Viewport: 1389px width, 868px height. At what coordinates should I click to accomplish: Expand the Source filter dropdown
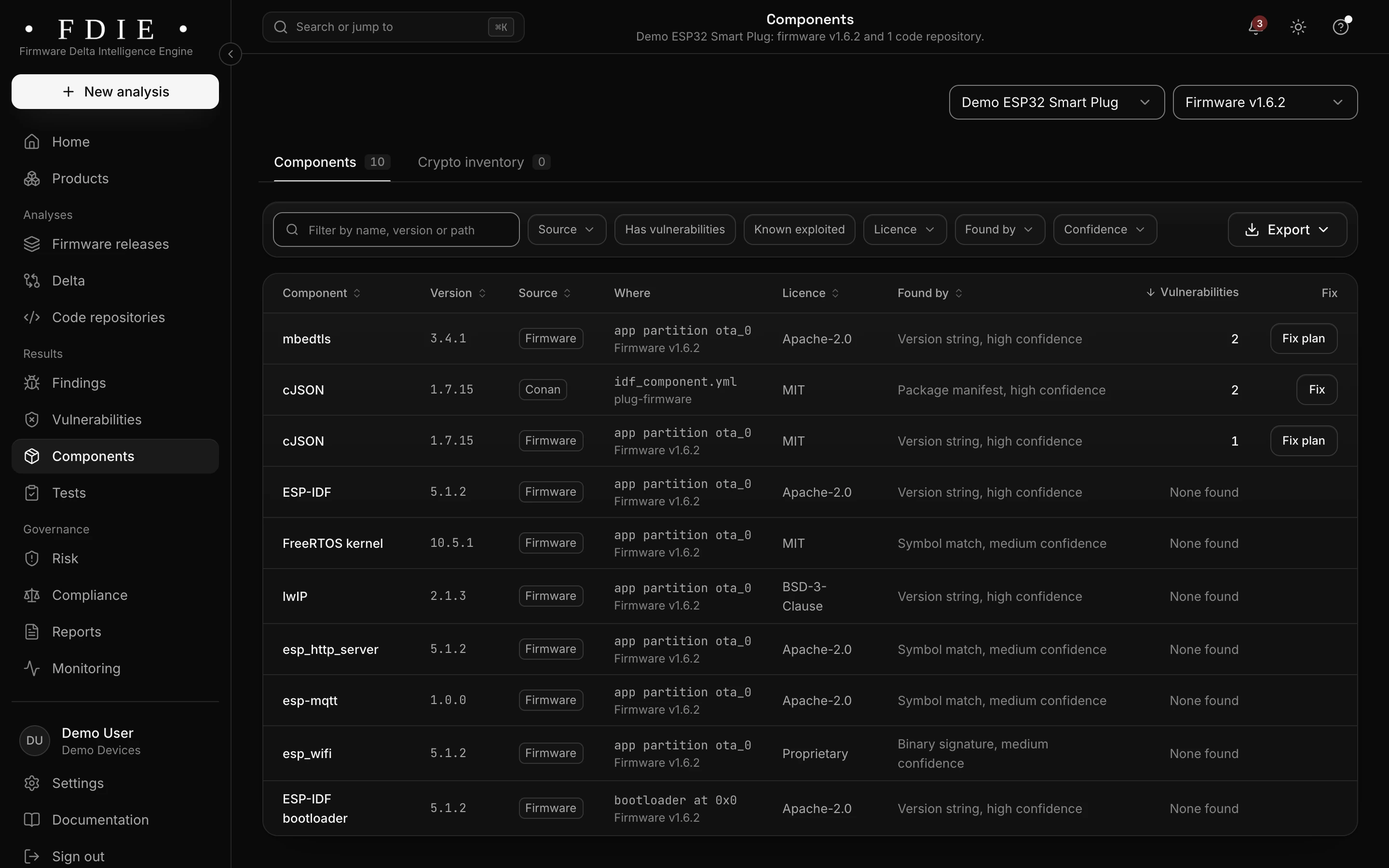coord(567,230)
